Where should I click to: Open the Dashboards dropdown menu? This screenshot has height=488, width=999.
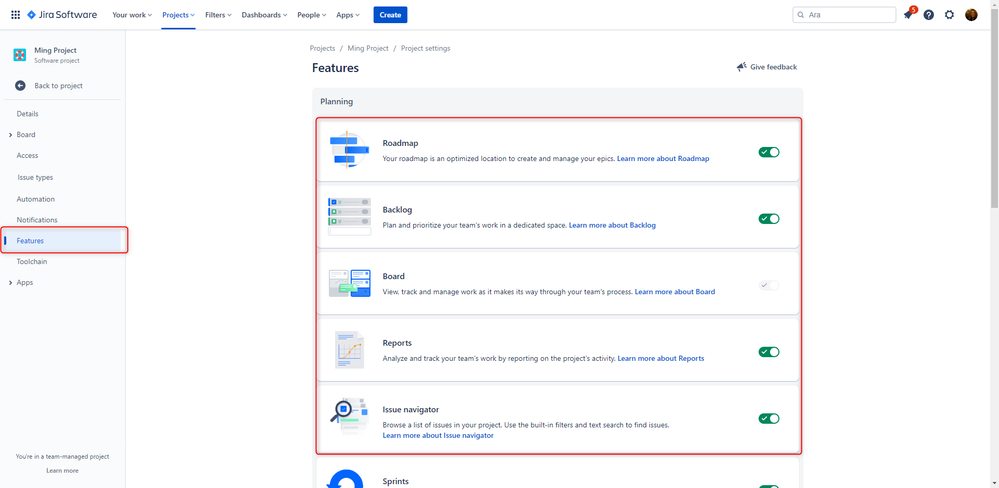pos(264,15)
